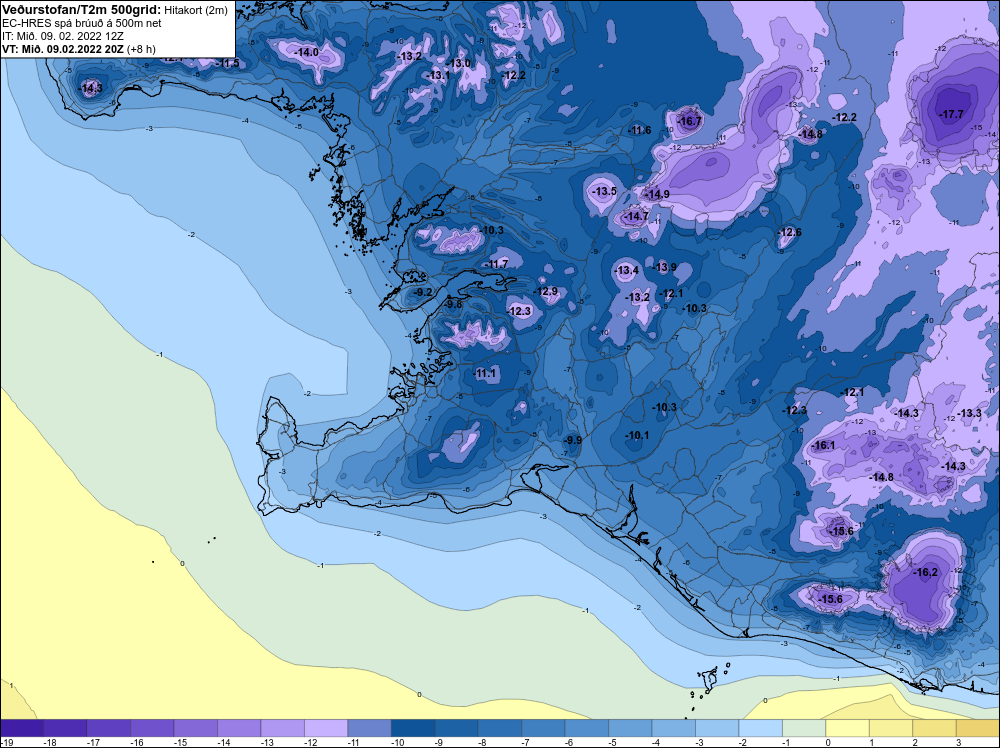
Task: Click the legend swatch between -10 and -9
Action: tap(413, 728)
